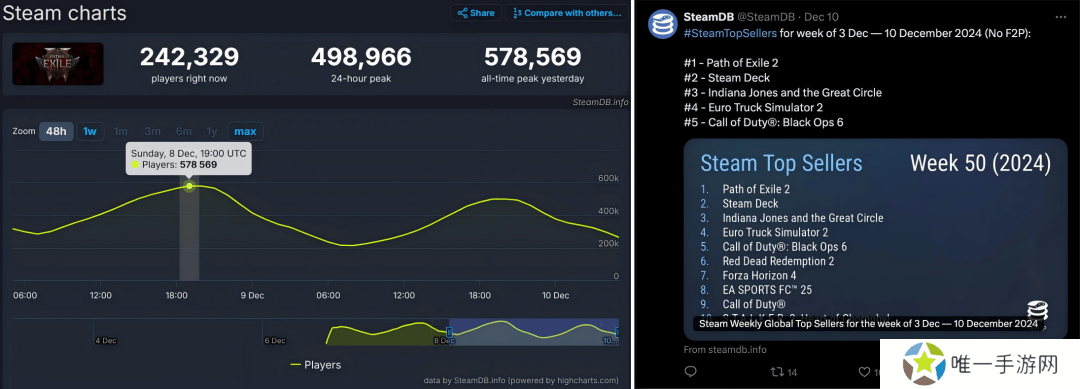Click the 578,569 all-time peak figure

pyautogui.click(x=532, y=57)
